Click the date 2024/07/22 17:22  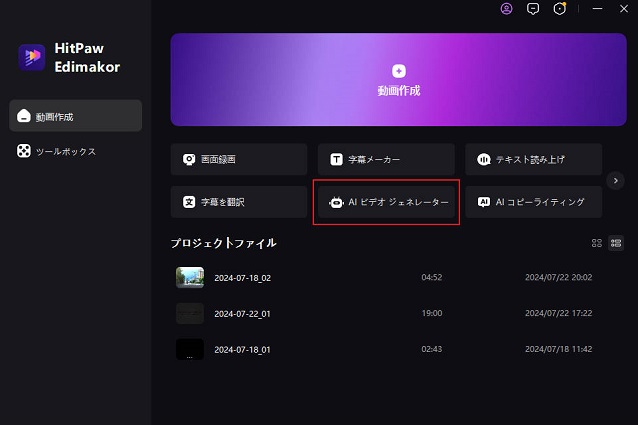559,313
